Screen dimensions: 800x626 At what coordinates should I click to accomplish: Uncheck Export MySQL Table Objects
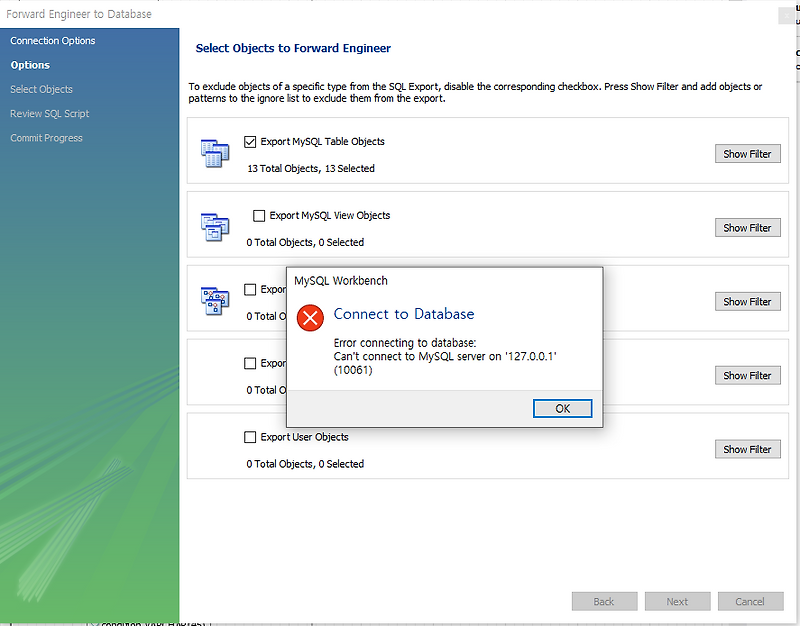[250, 142]
